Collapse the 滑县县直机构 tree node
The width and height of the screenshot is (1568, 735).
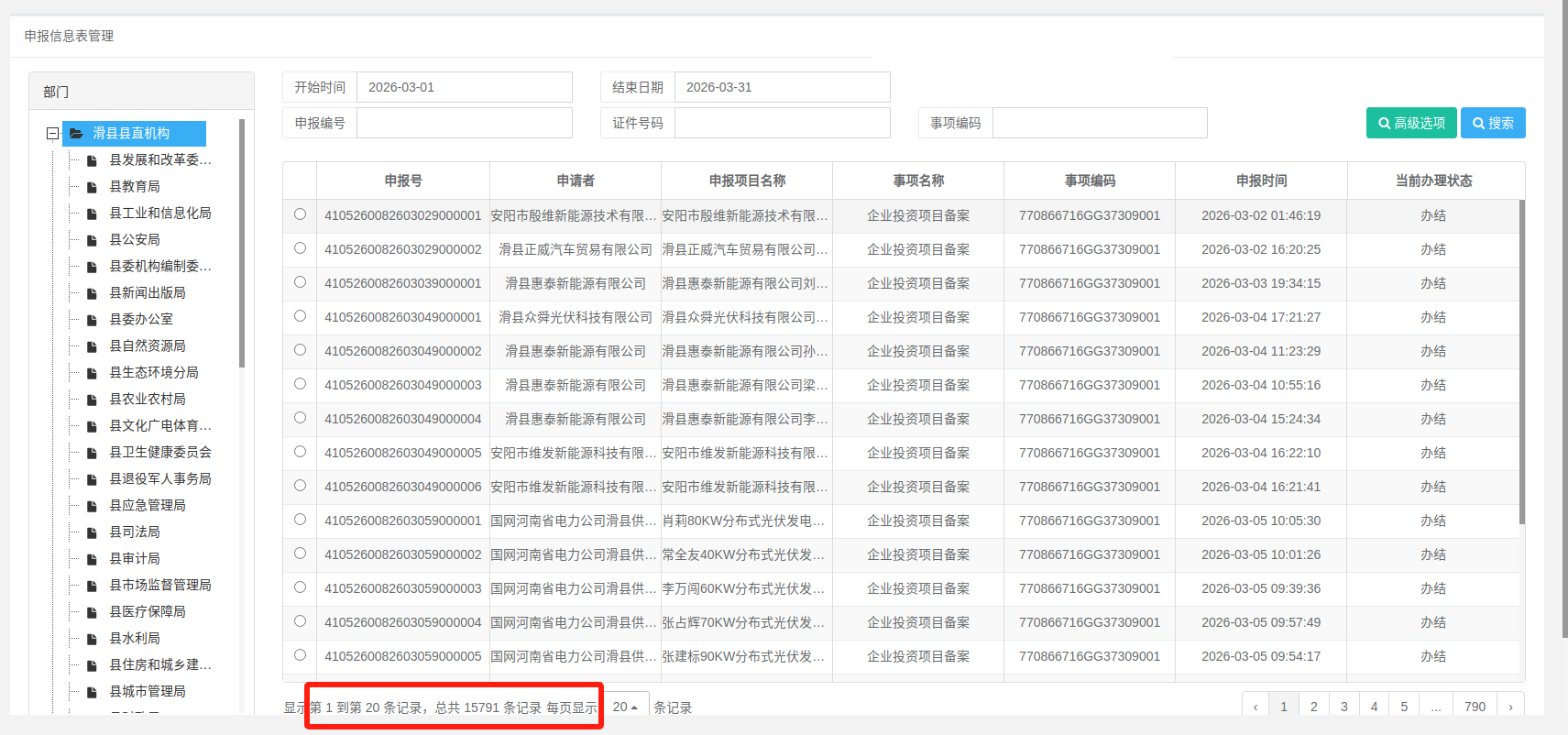tap(52, 134)
